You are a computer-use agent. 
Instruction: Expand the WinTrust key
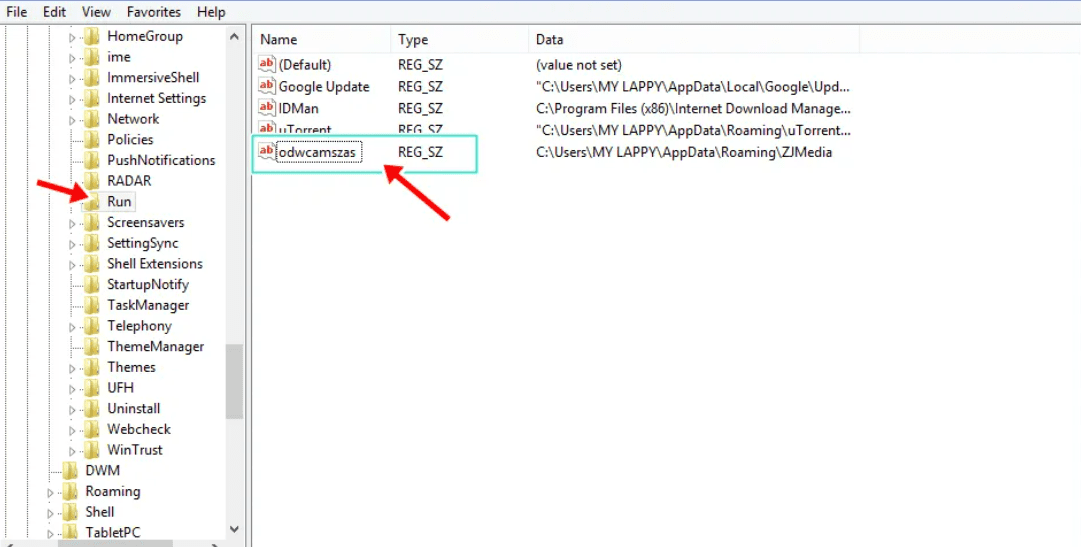pyautogui.click(x=72, y=451)
